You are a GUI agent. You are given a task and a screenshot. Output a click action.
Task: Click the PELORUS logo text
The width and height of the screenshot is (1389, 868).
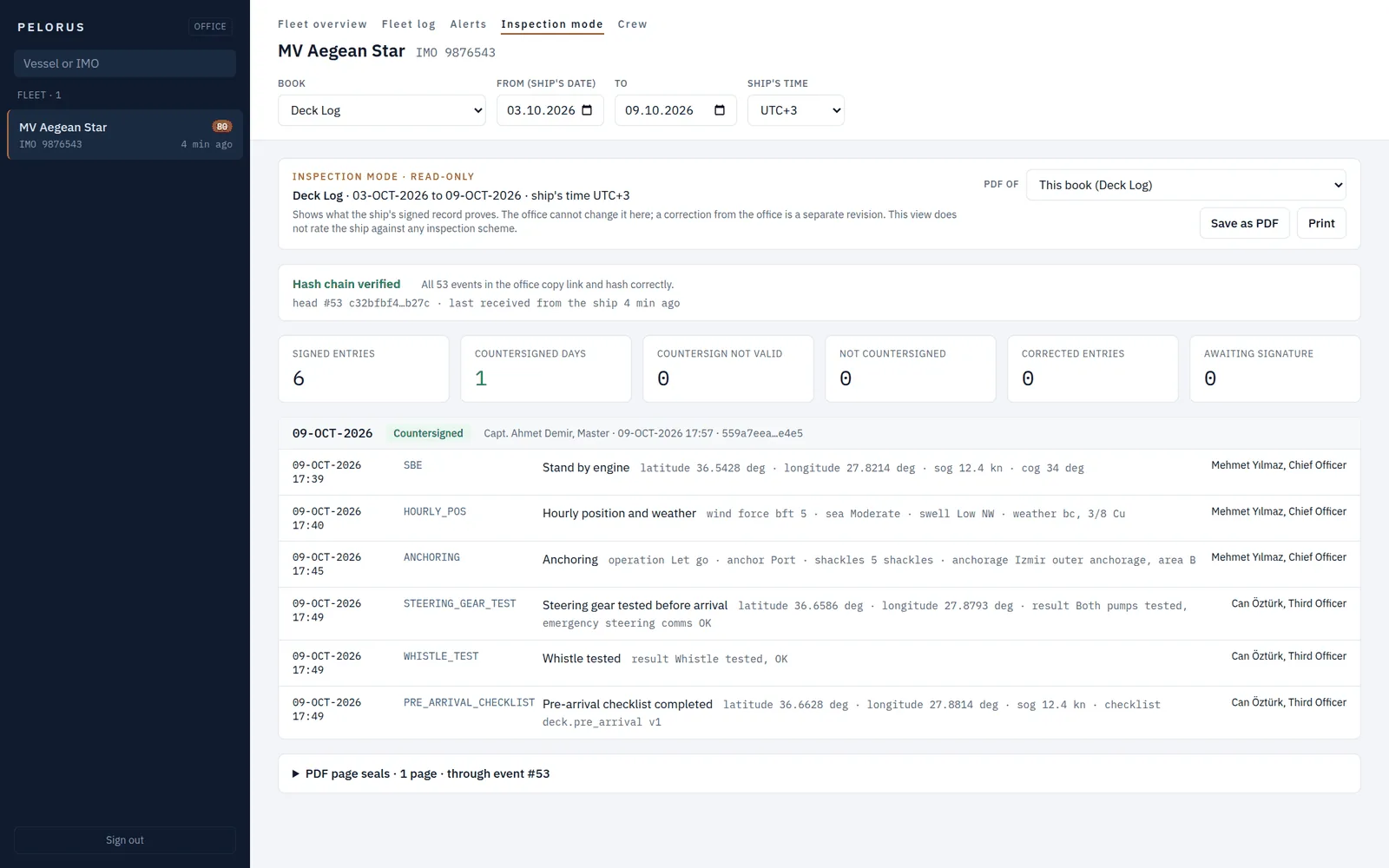51,27
